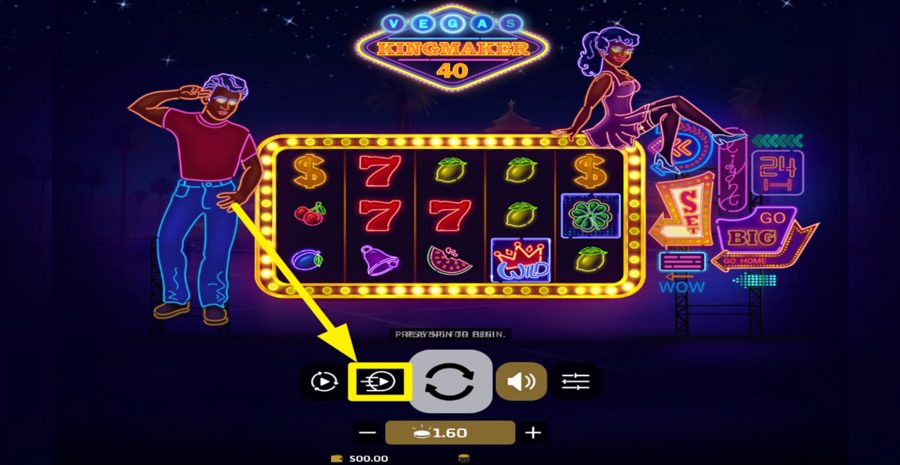The height and width of the screenshot is (465, 900).
Task: Increase bet with the plus button
Action: pyautogui.click(x=533, y=432)
